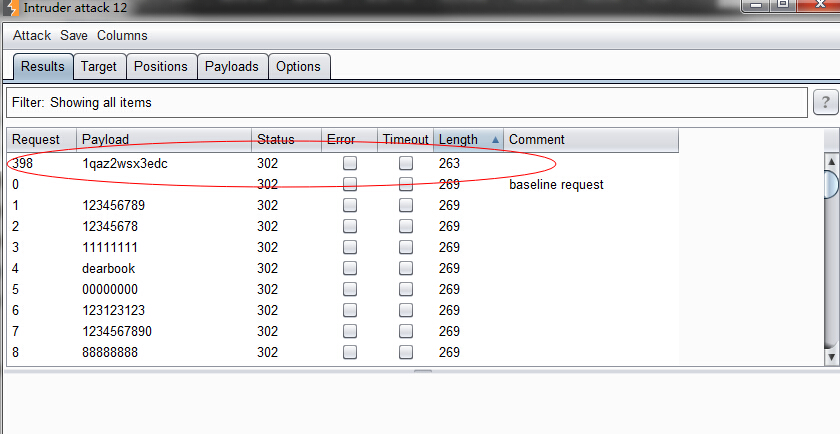Image resolution: width=840 pixels, height=434 pixels.
Task: Sort by the Comment column header
Action: 591,140
